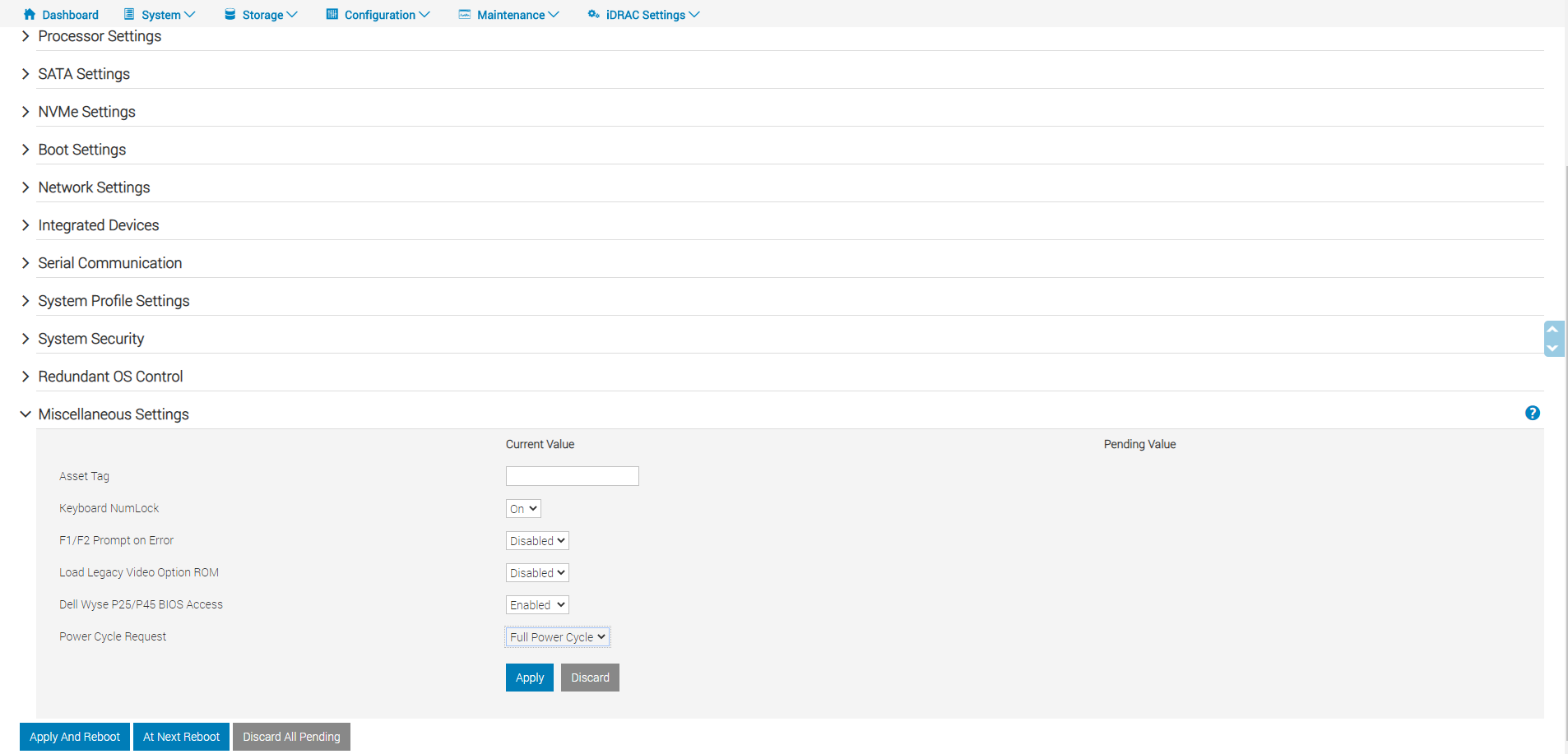Viewport: 1568px width, 754px height.
Task: Click the Configuration grid icon
Action: point(332,14)
